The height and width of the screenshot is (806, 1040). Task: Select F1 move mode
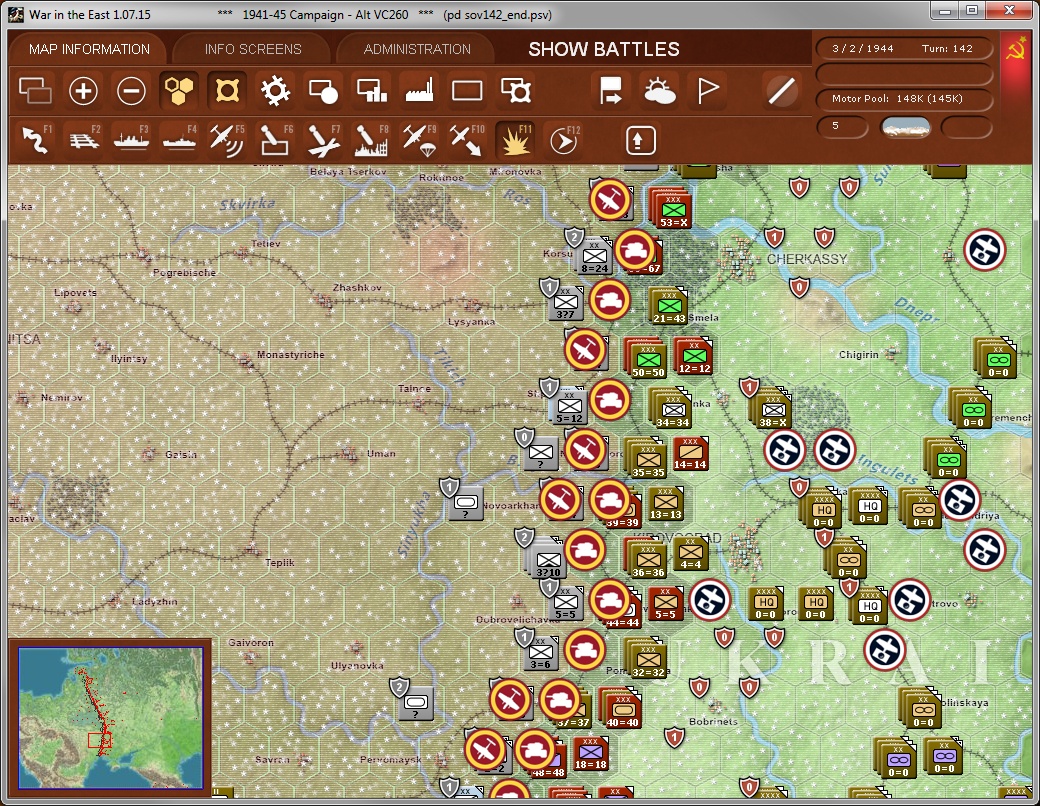(x=36, y=140)
